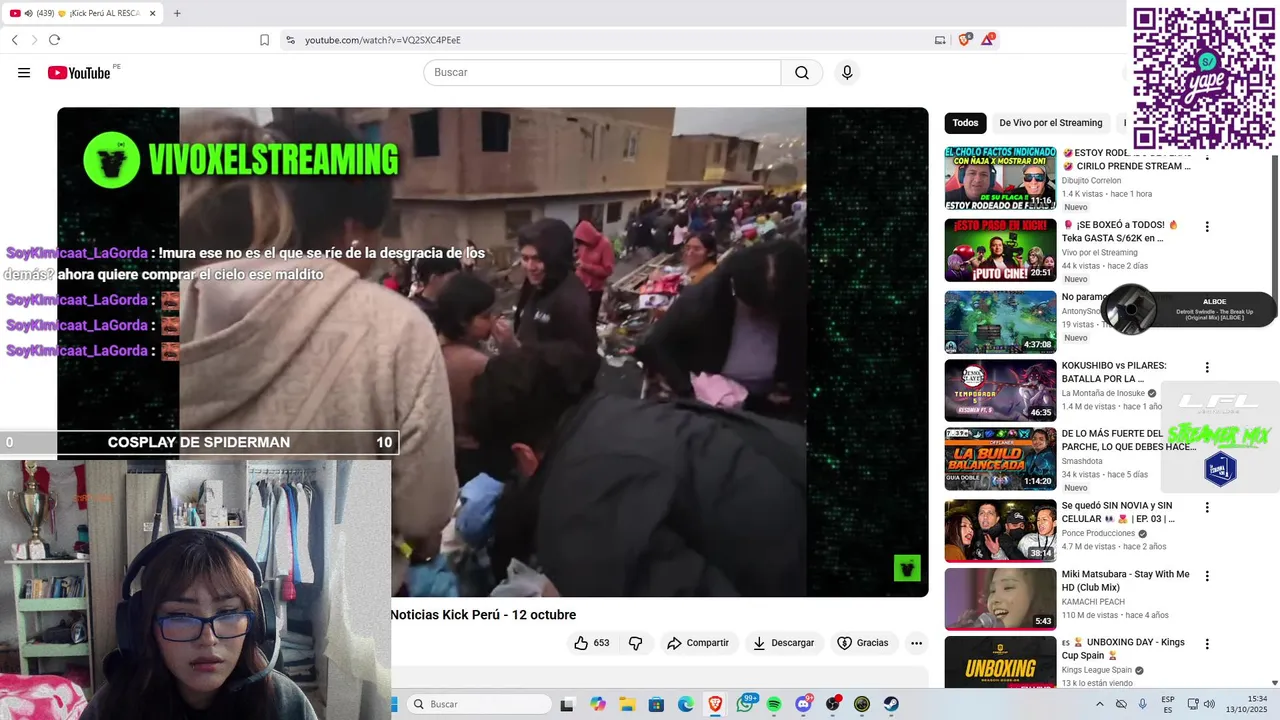
Task: Open Discord from the taskbar
Action: point(803,704)
